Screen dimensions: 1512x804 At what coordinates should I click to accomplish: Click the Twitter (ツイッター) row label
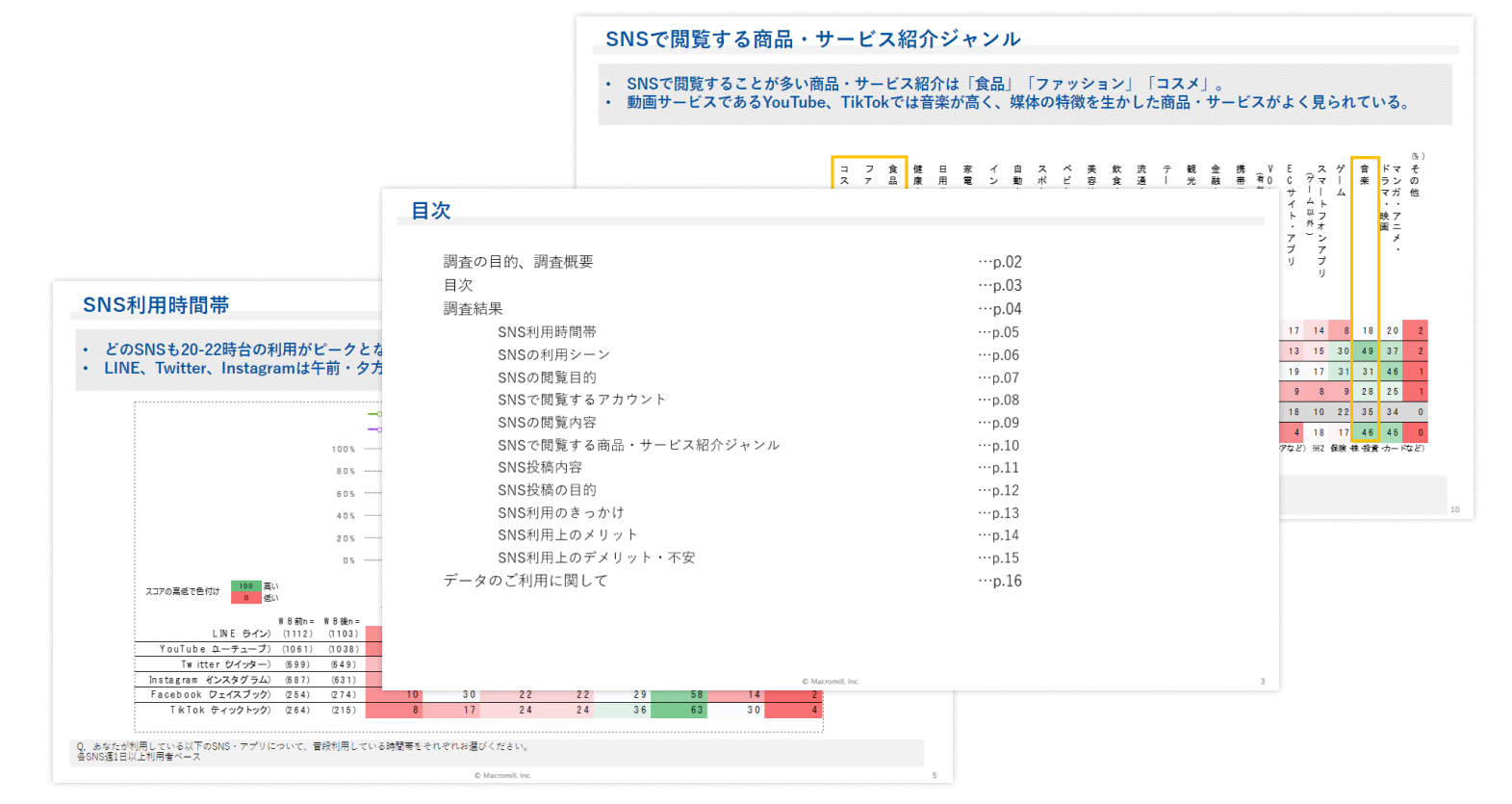(226, 664)
